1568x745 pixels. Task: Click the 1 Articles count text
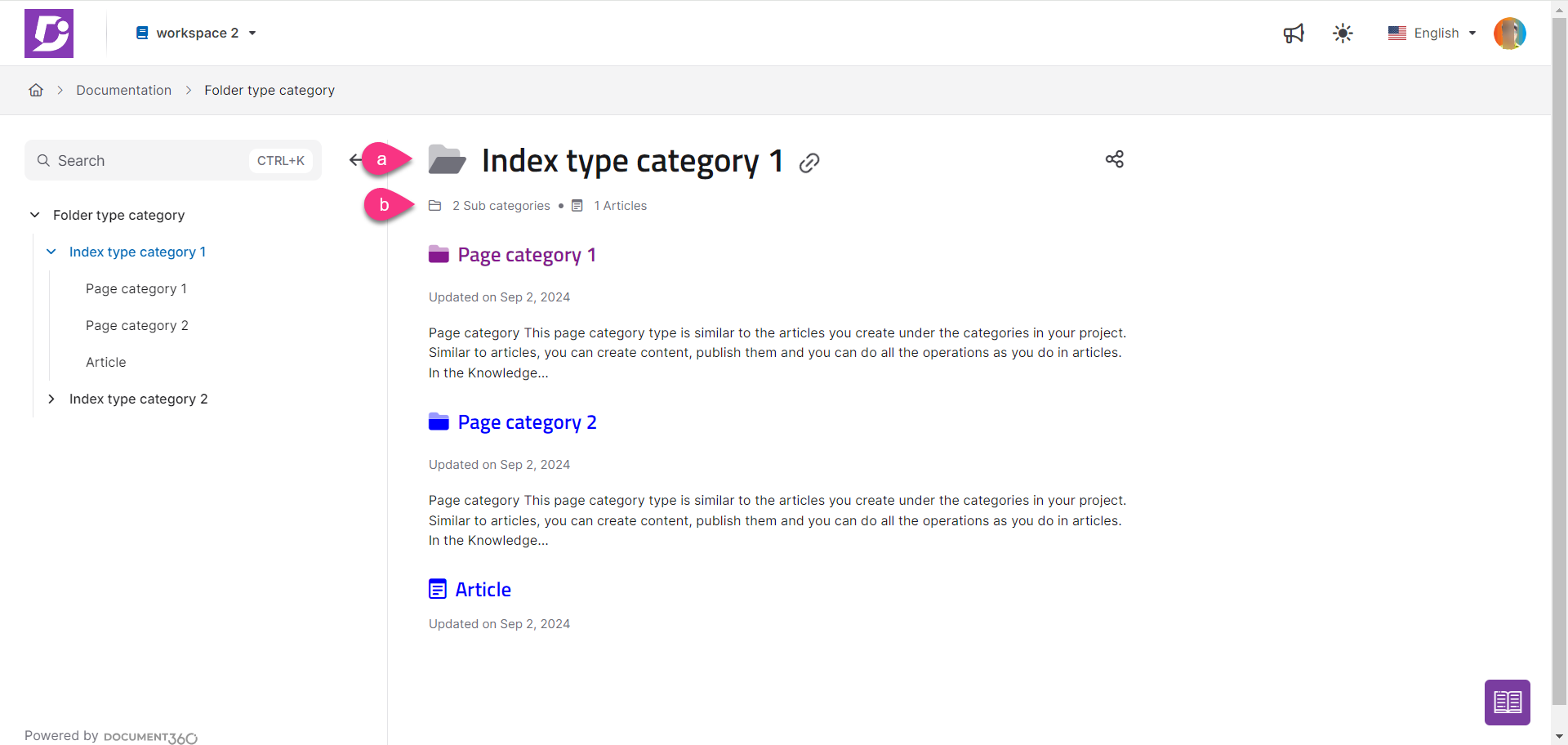point(621,206)
